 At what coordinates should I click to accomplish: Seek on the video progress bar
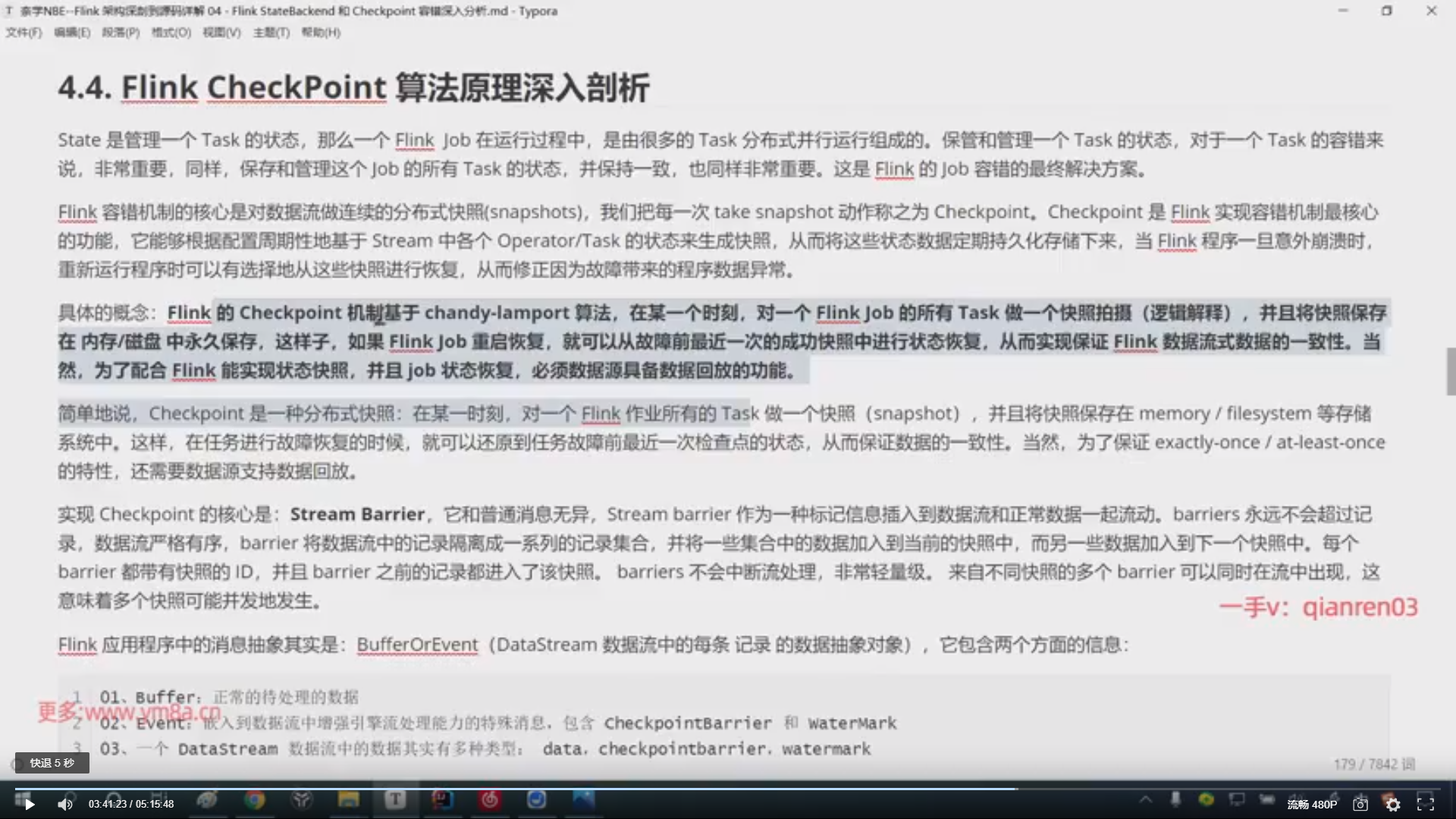coord(728,789)
